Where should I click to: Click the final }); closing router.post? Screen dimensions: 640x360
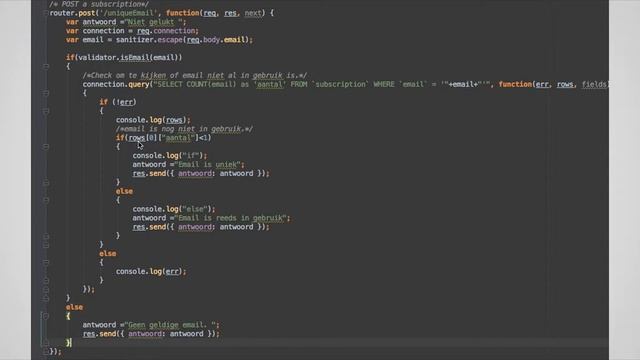tap(55, 351)
